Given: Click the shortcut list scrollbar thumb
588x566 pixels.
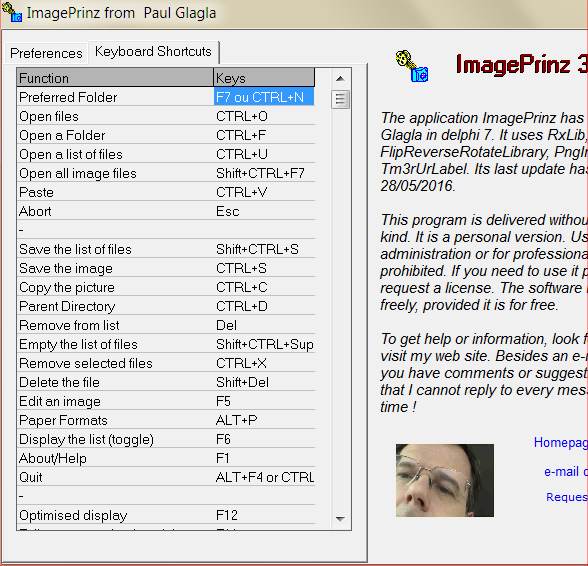Looking at the screenshot, I should click(340, 99).
